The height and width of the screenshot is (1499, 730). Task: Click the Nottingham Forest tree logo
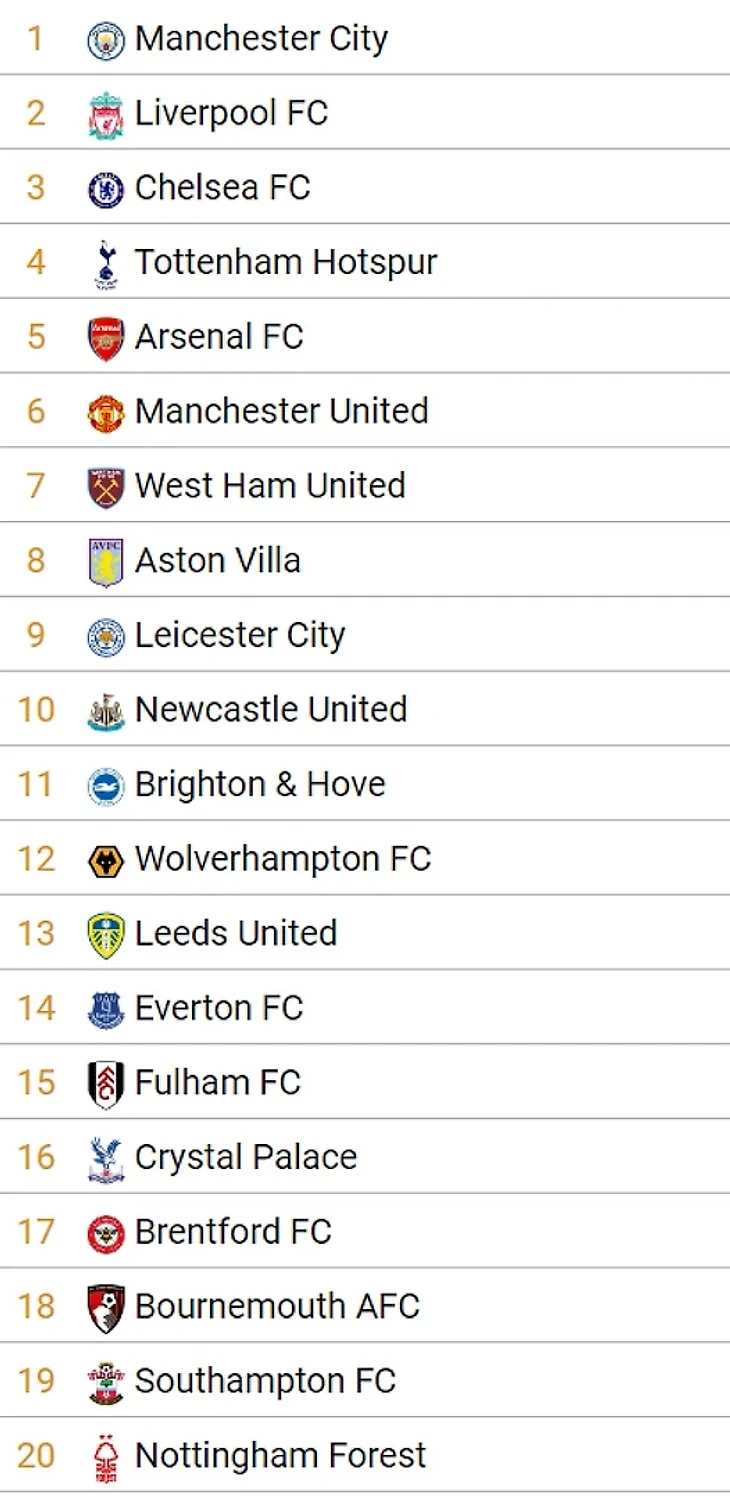(106, 1457)
